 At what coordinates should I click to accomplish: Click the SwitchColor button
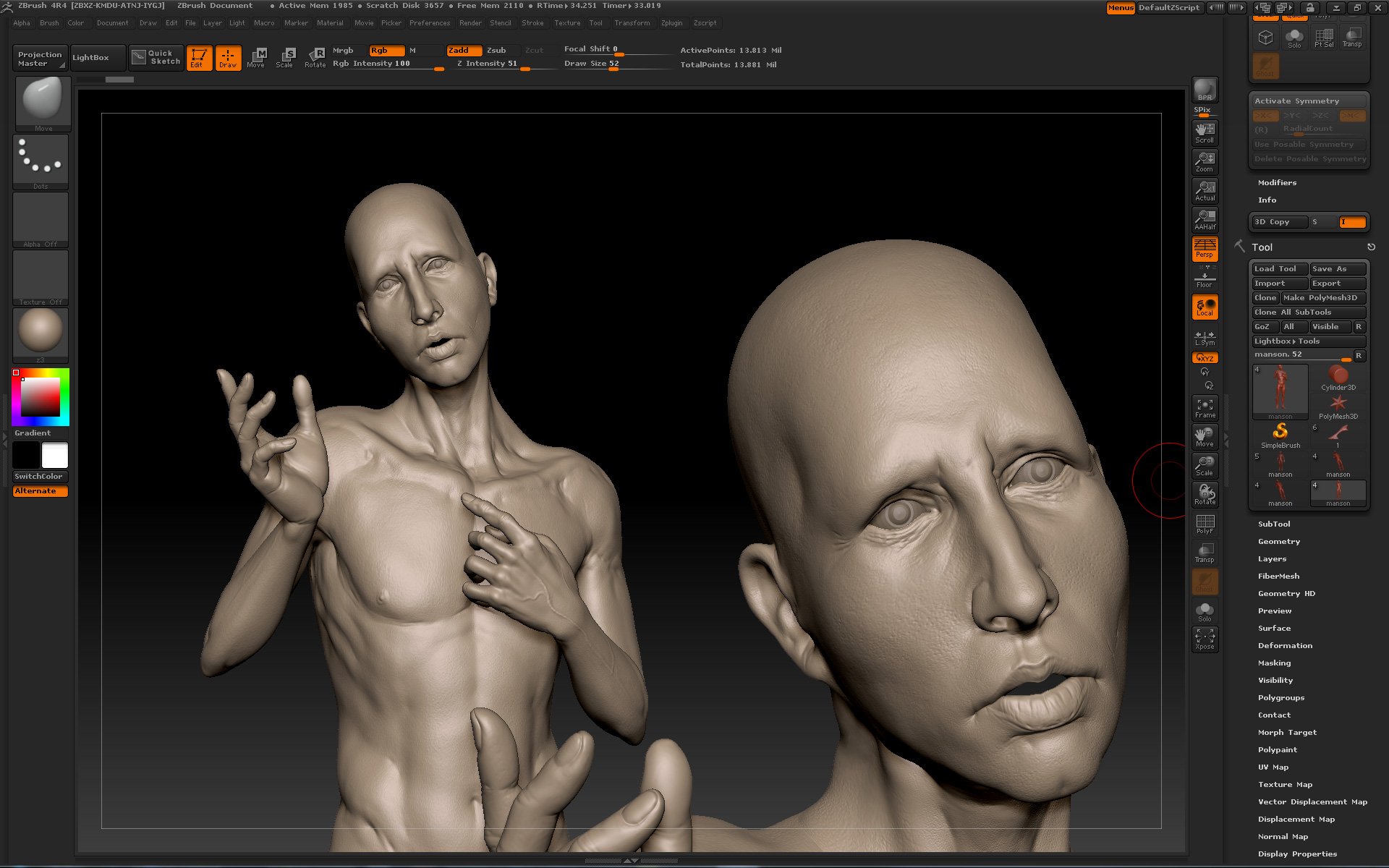pyautogui.click(x=41, y=477)
